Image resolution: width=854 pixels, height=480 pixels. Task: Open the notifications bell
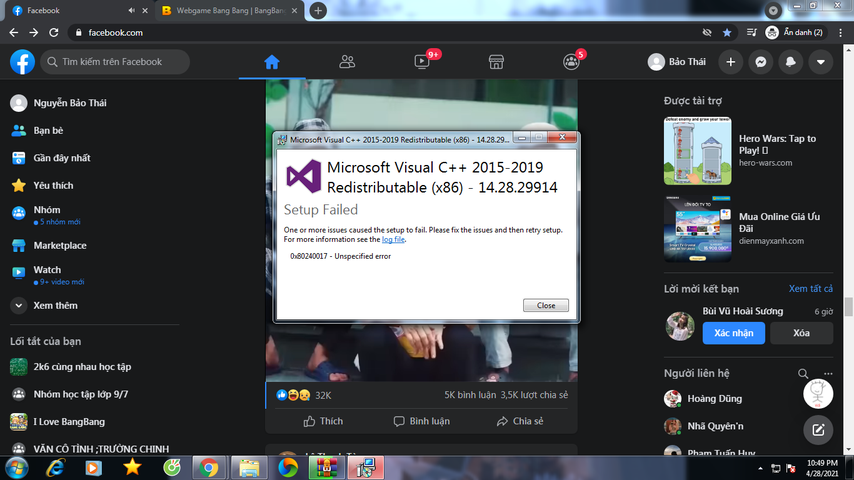click(x=790, y=62)
